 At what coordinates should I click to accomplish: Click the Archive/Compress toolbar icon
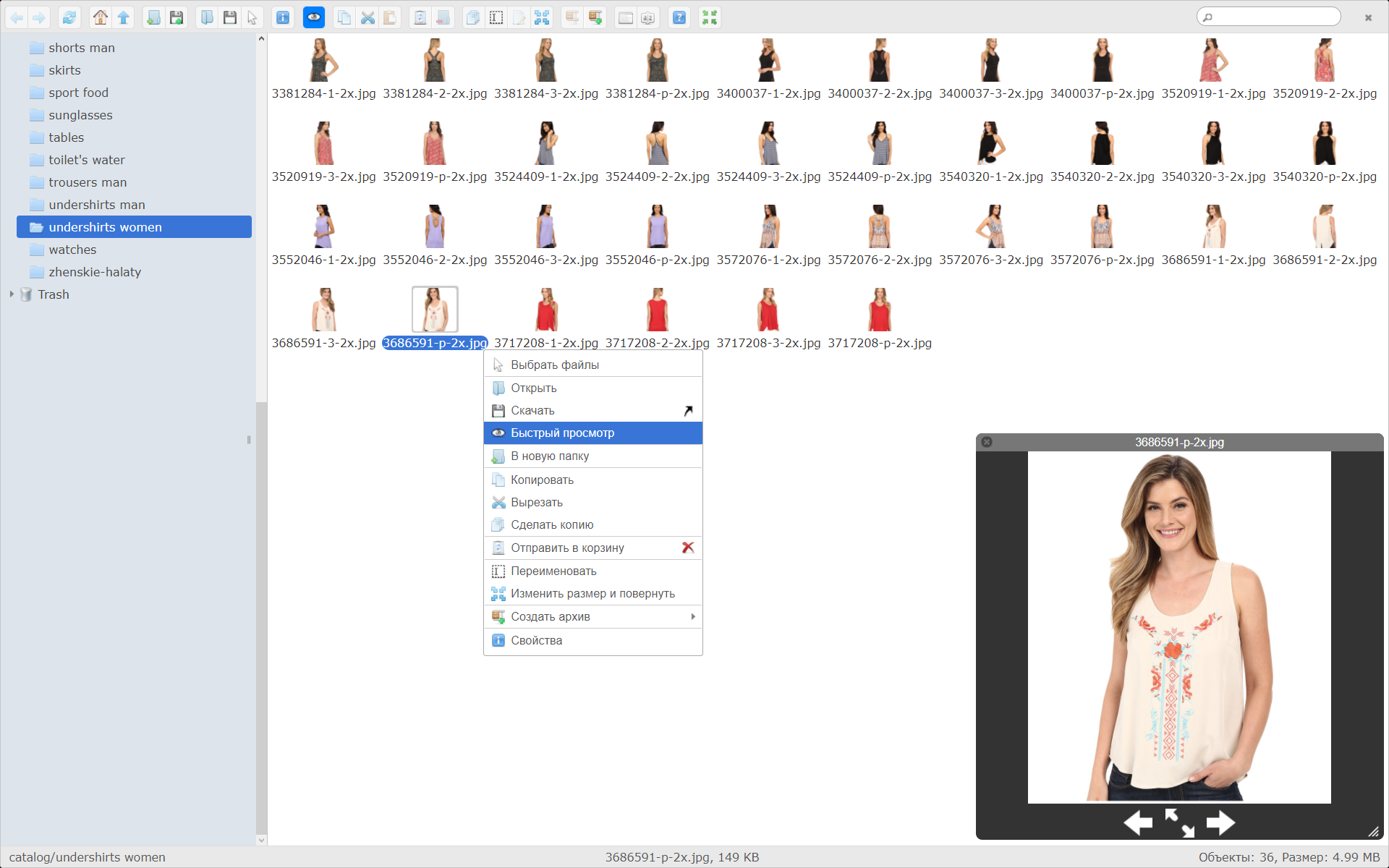[596, 17]
